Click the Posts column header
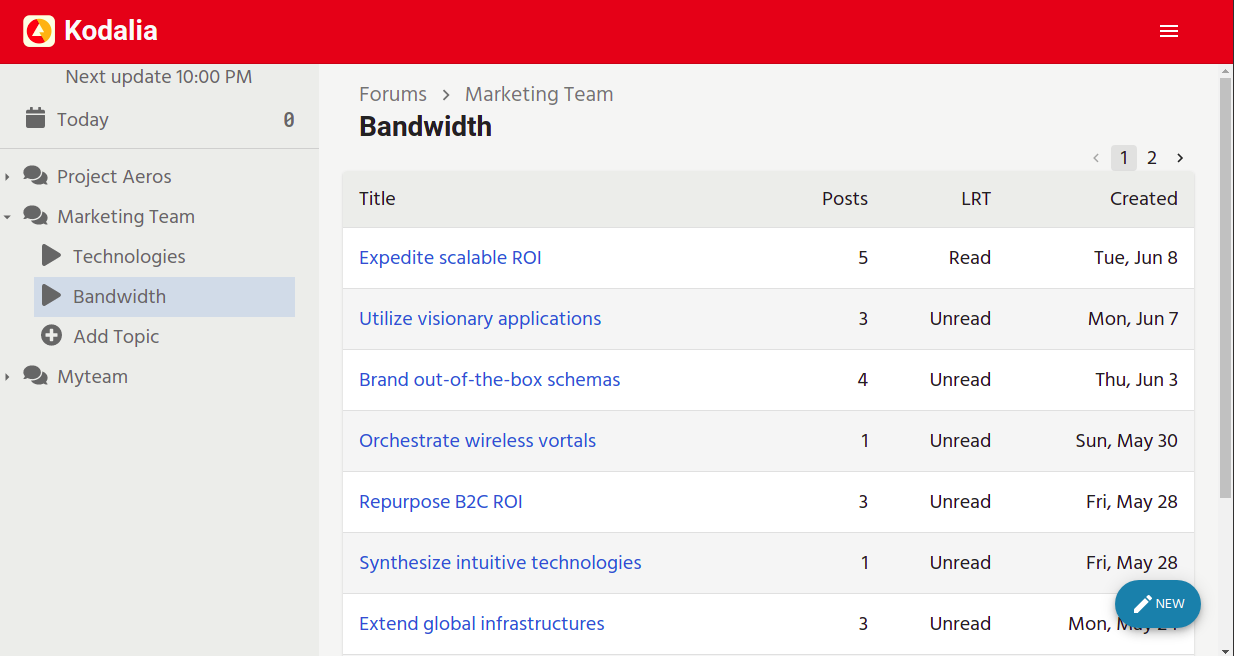 (x=844, y=199)
